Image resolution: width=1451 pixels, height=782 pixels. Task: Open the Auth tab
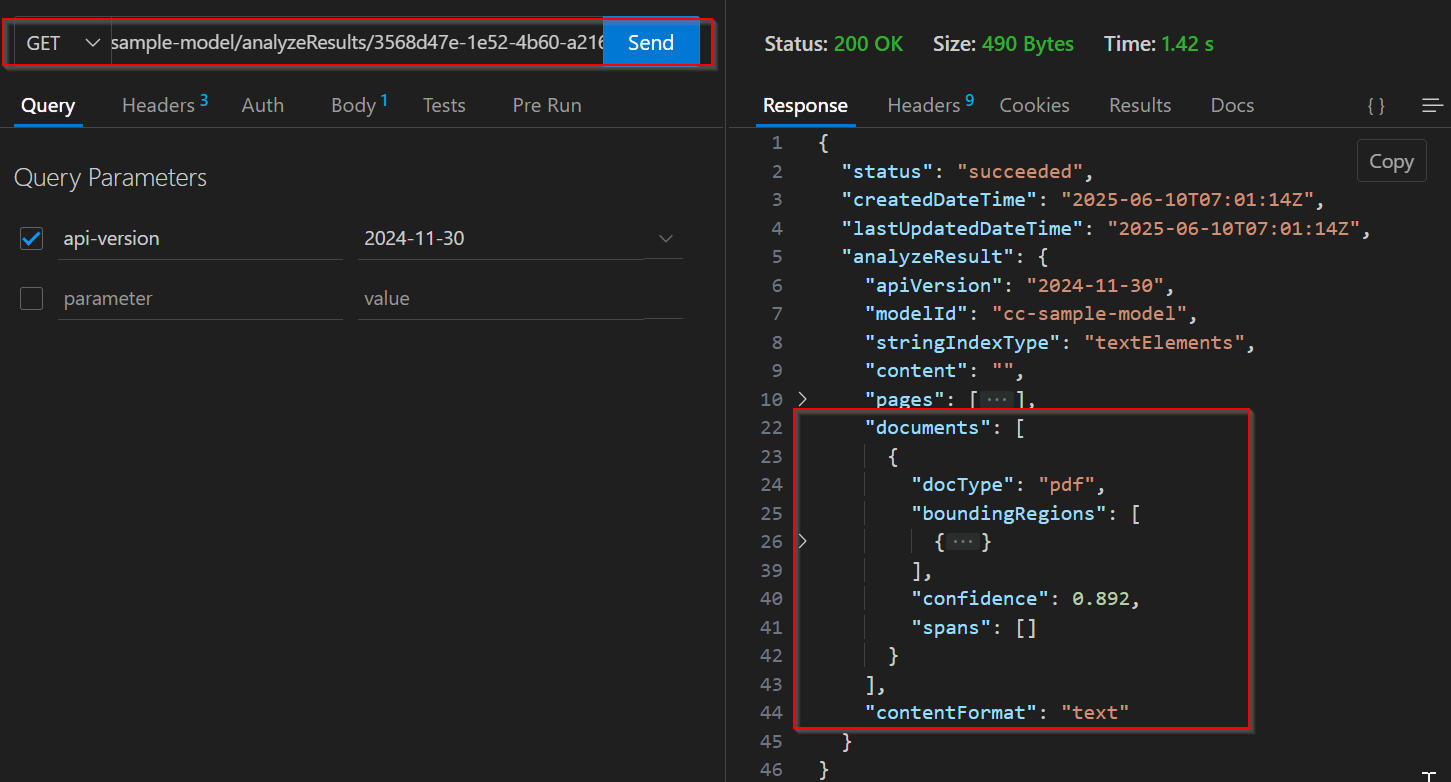[262, 105]
